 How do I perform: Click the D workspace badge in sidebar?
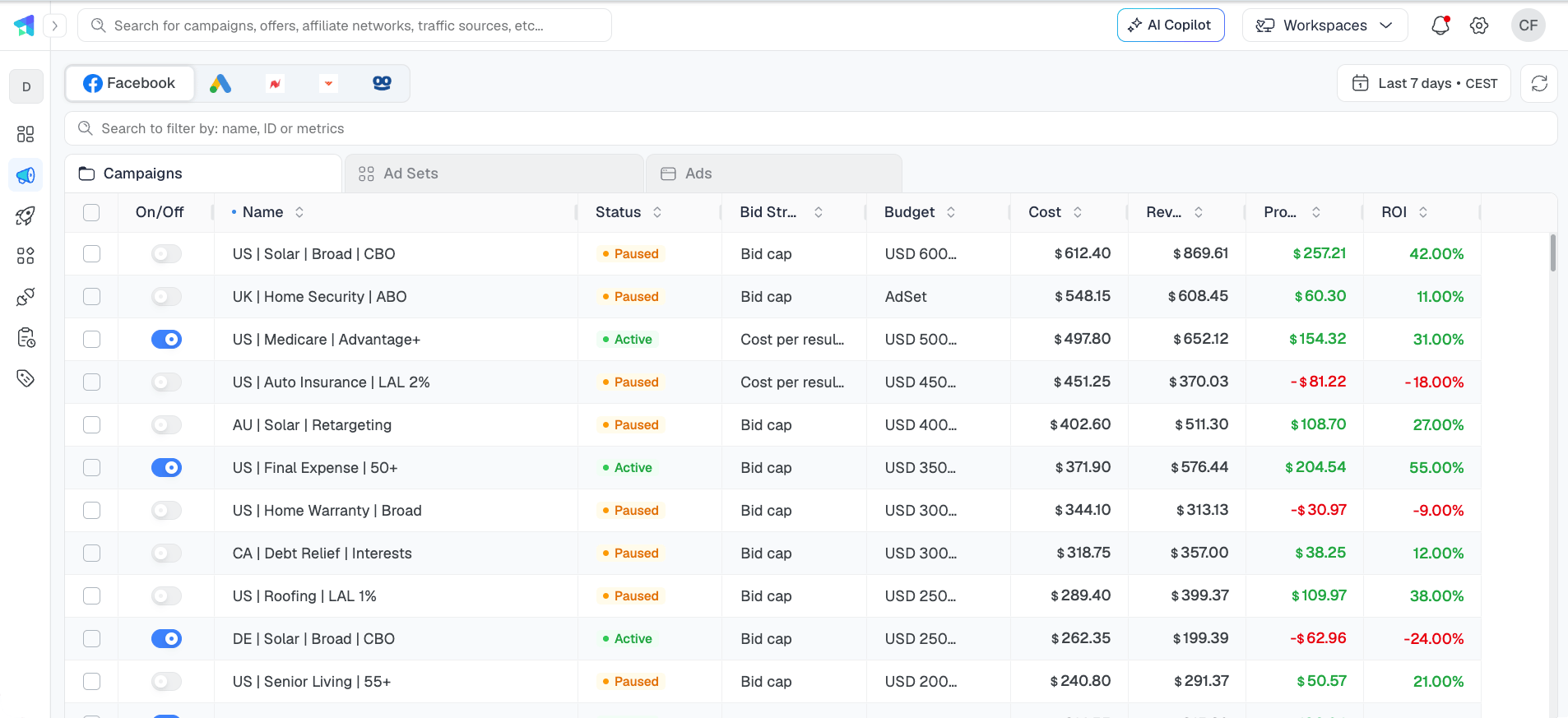coord(26,86)
